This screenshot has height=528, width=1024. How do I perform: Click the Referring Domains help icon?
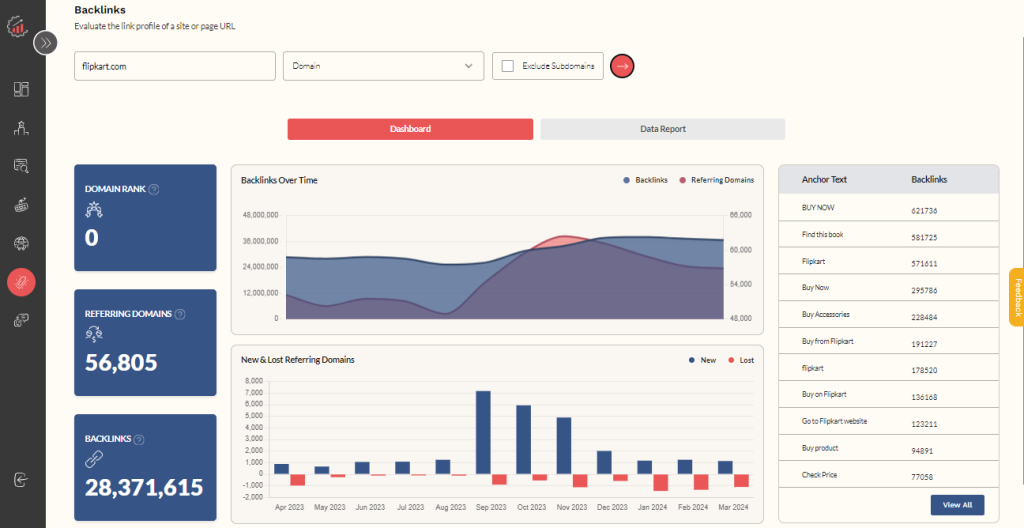180,314
